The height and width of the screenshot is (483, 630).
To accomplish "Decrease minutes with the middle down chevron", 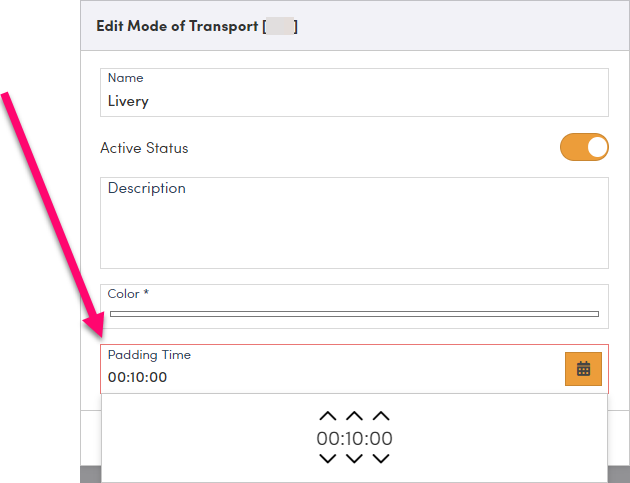I will tap(354, 459).
